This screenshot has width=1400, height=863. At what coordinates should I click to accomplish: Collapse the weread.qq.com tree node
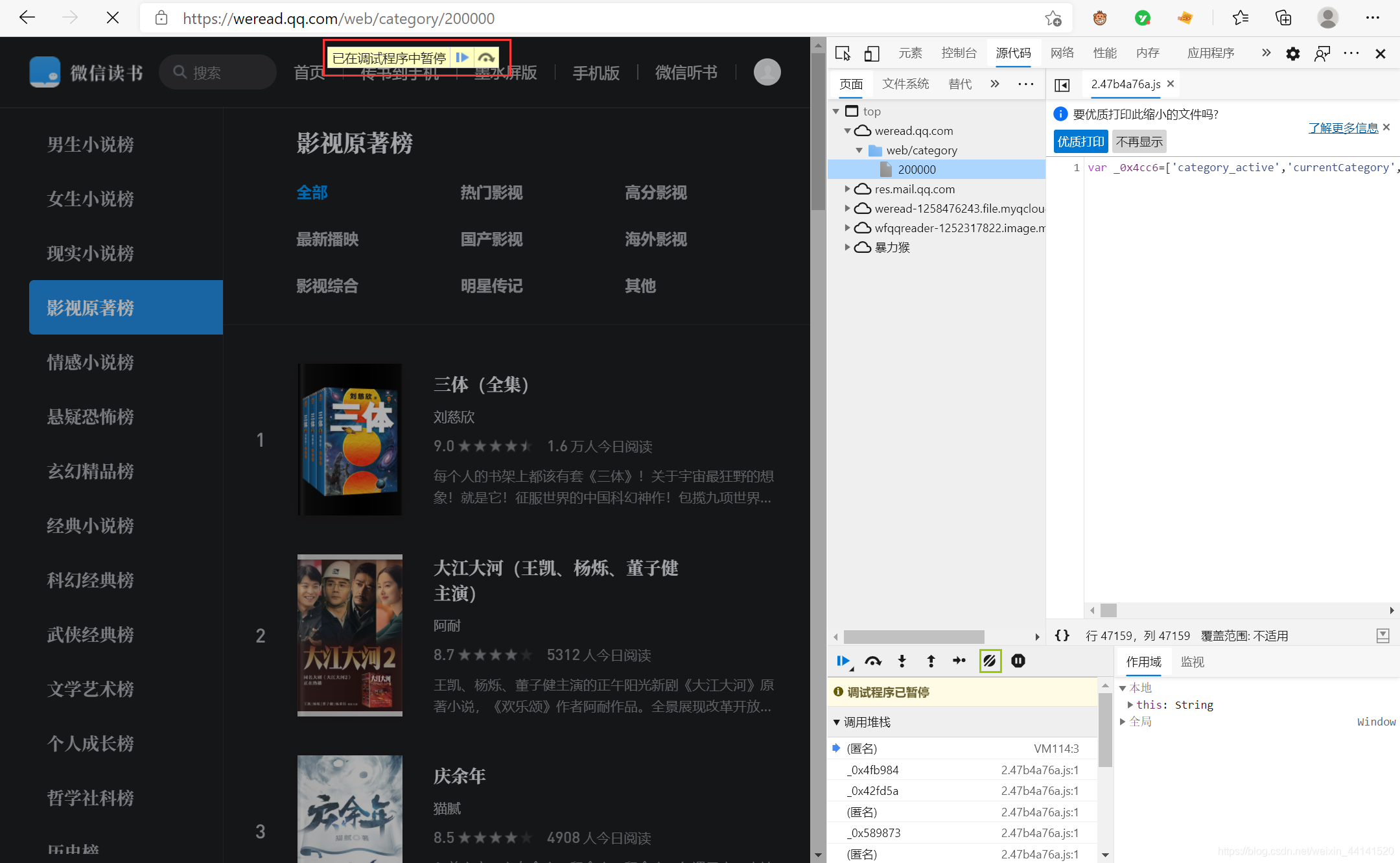(x=847, y=131)
